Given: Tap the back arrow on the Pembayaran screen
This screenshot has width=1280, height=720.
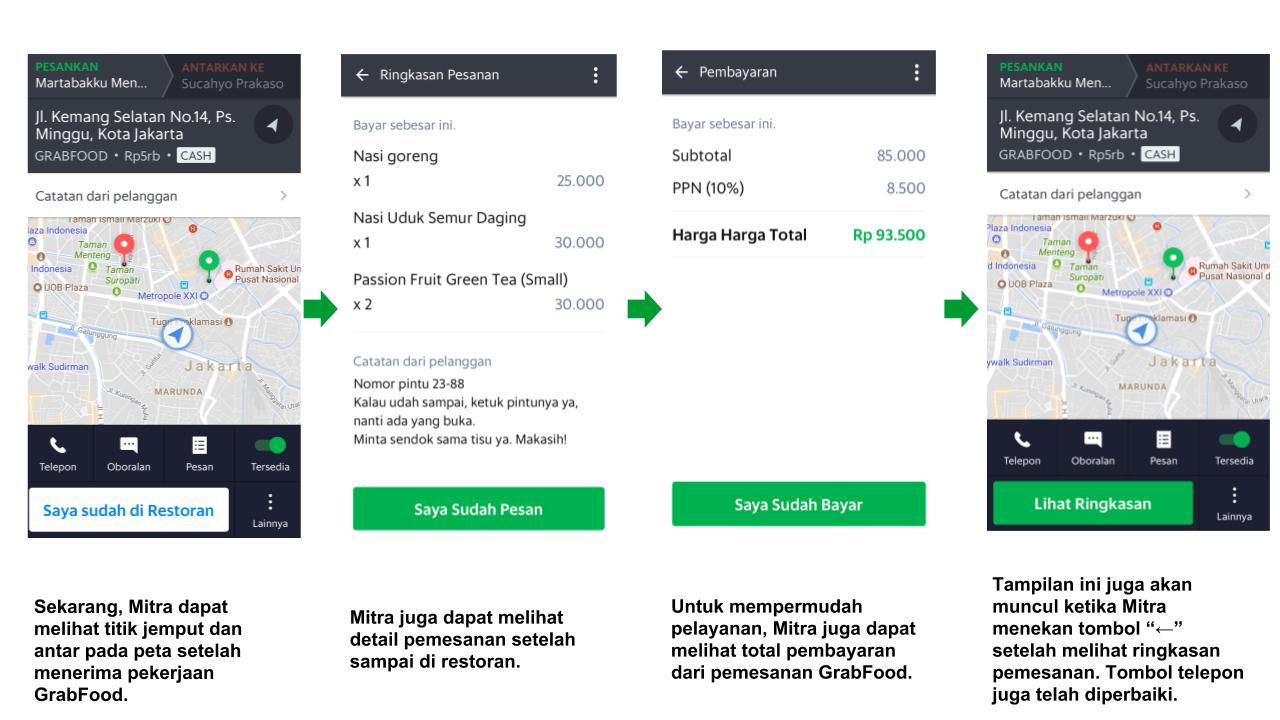Looking at the screenshot, I should (680, 72).
